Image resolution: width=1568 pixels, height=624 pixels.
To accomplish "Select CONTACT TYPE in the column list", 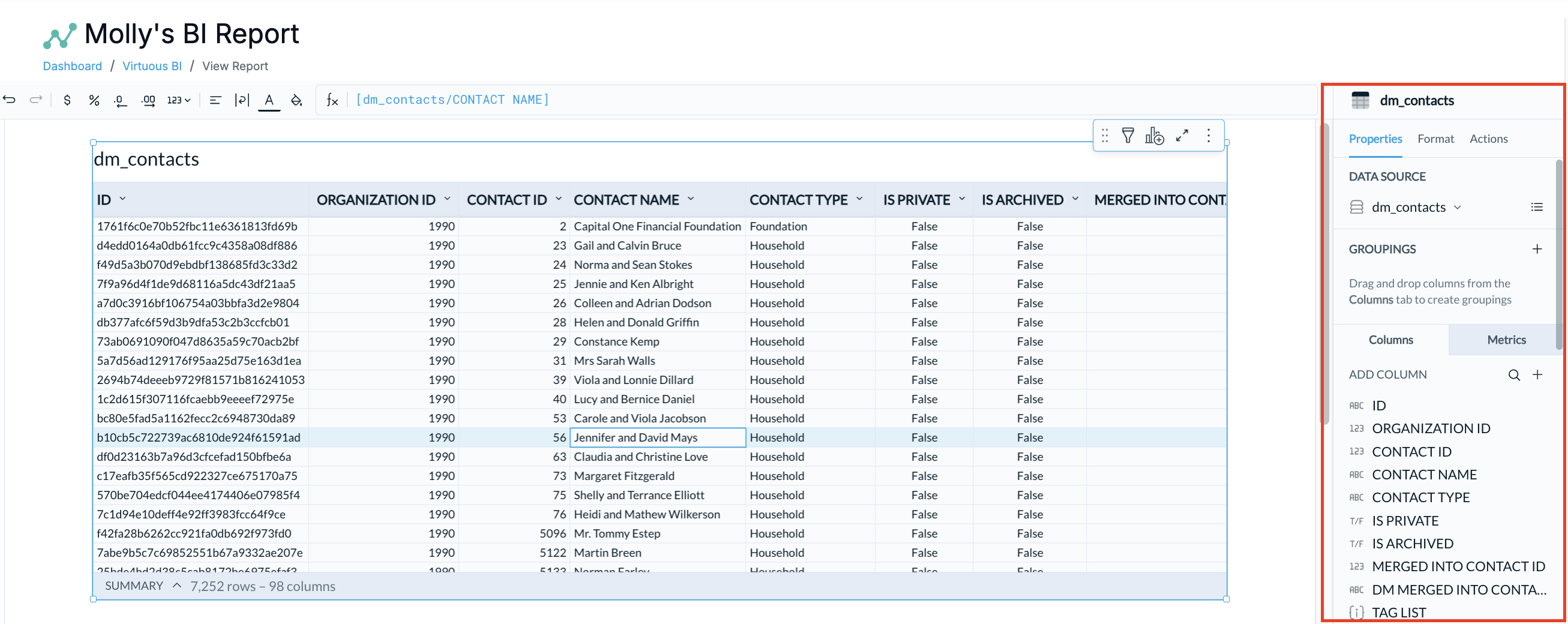I will 1420,498.
